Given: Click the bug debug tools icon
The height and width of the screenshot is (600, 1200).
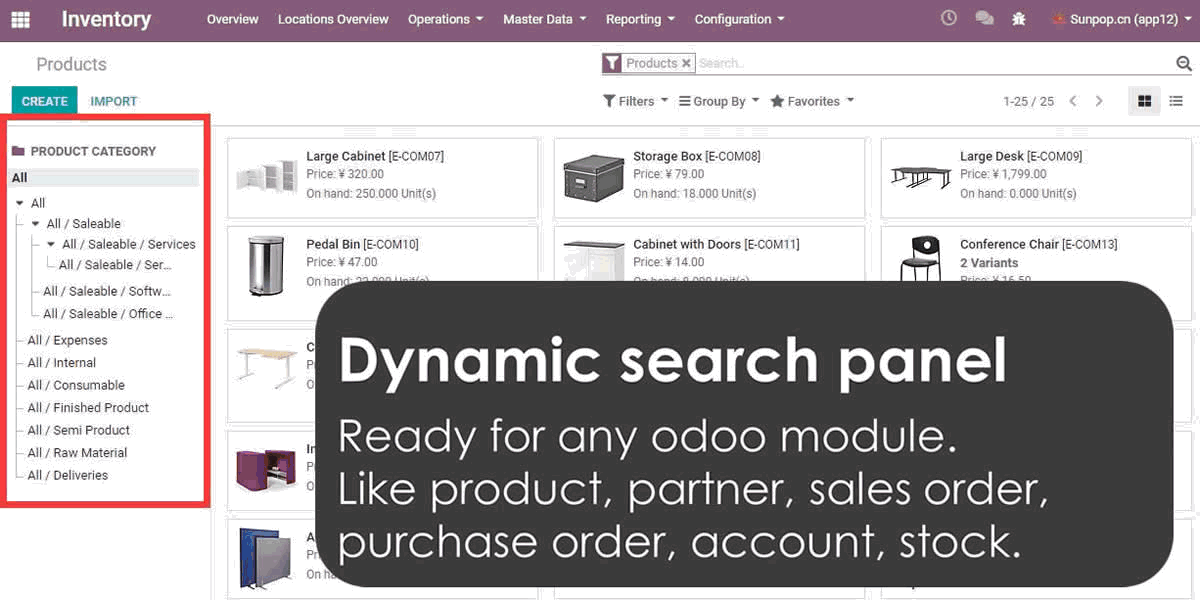Looking at the screenshot, I should click(x=1018, y=19).
